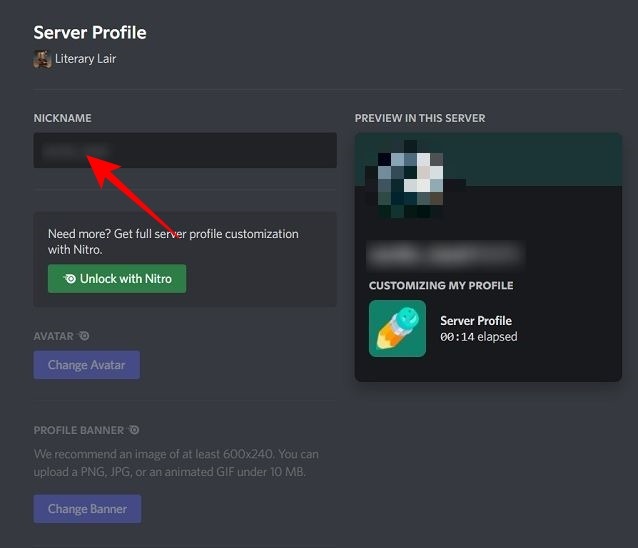The image size is (638, 548).
Task: Click the Nitro icon inside the Unlock button
Action: 70,279
